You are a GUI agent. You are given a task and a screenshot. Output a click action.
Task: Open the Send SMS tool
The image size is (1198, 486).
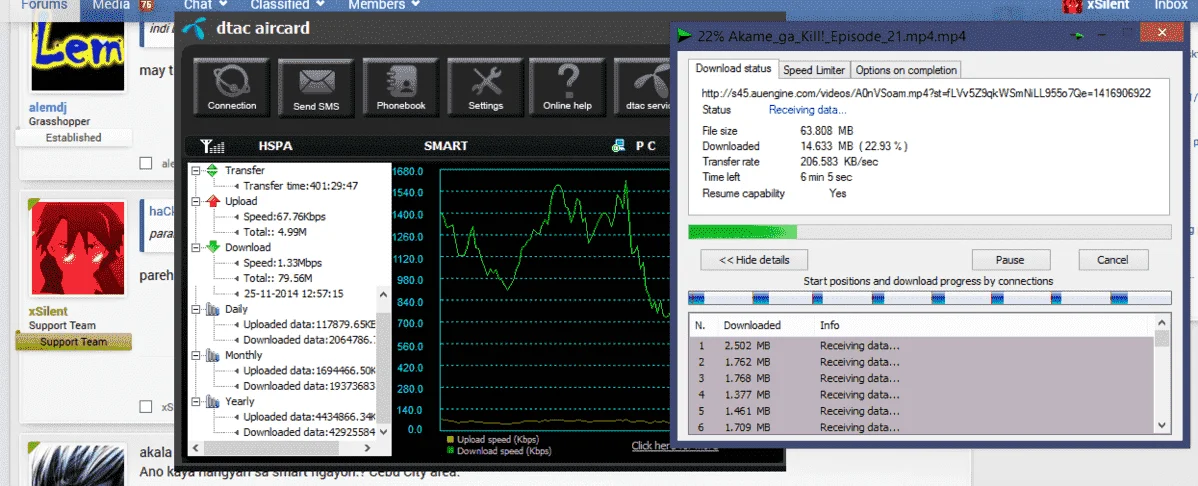tap(316, 89)
